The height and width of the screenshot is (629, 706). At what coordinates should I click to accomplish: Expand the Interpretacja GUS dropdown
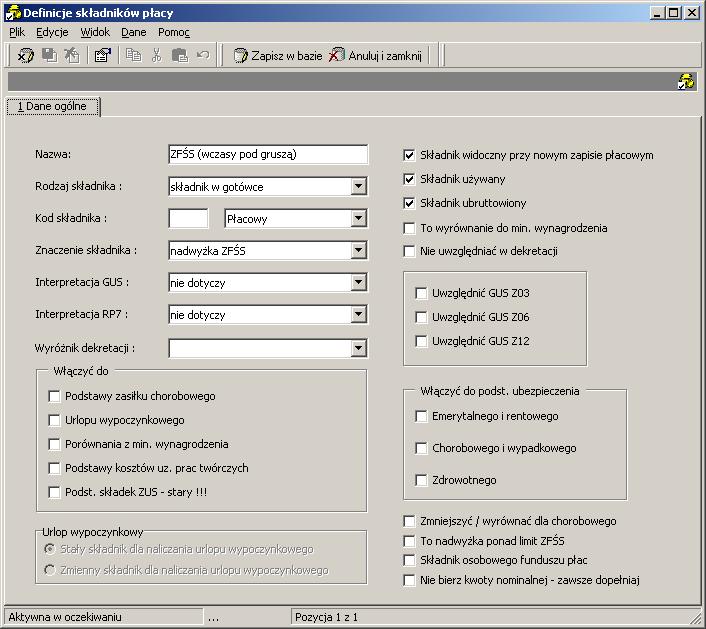358,282
